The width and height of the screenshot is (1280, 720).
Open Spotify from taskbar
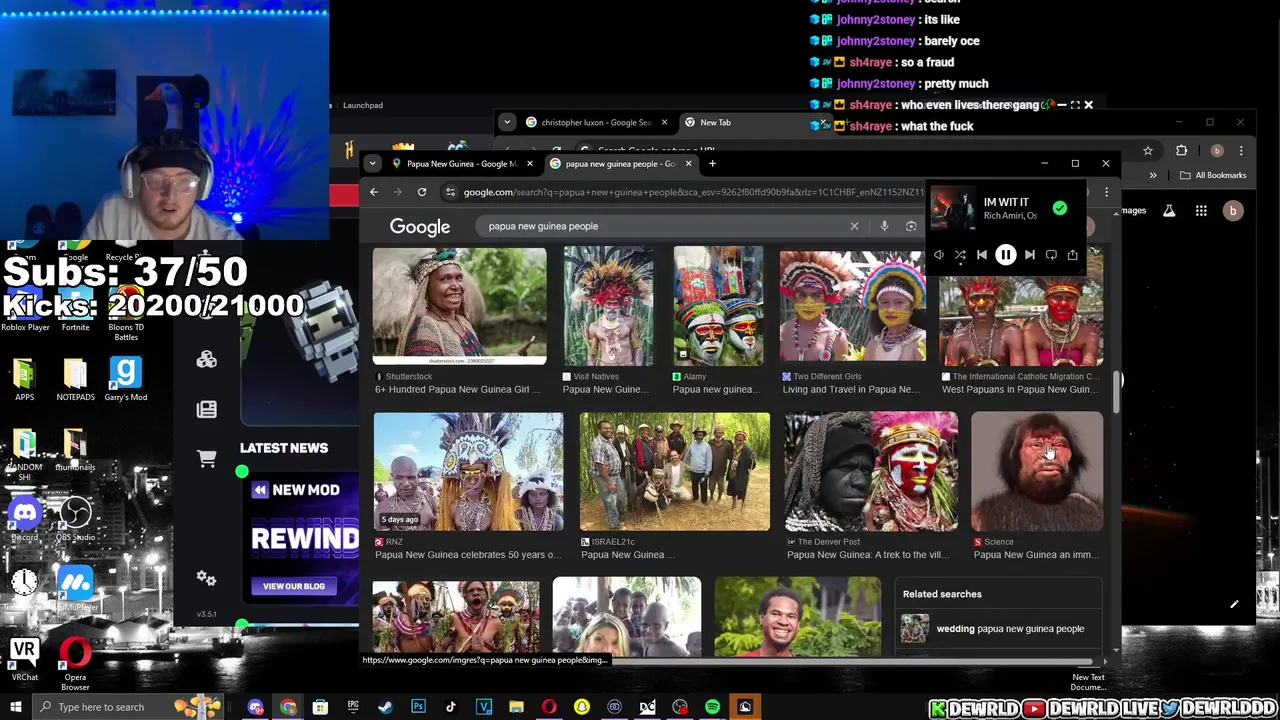(x=712, y=707)
